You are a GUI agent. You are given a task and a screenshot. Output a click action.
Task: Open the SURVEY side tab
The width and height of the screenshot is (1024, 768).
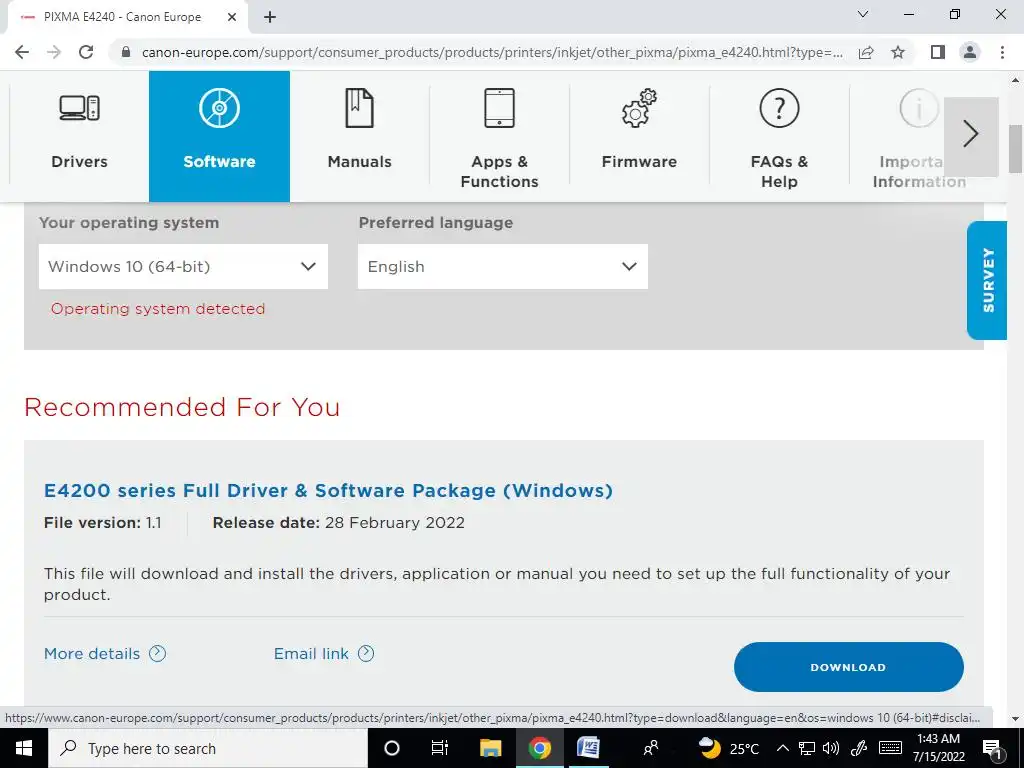pos(987,280)
